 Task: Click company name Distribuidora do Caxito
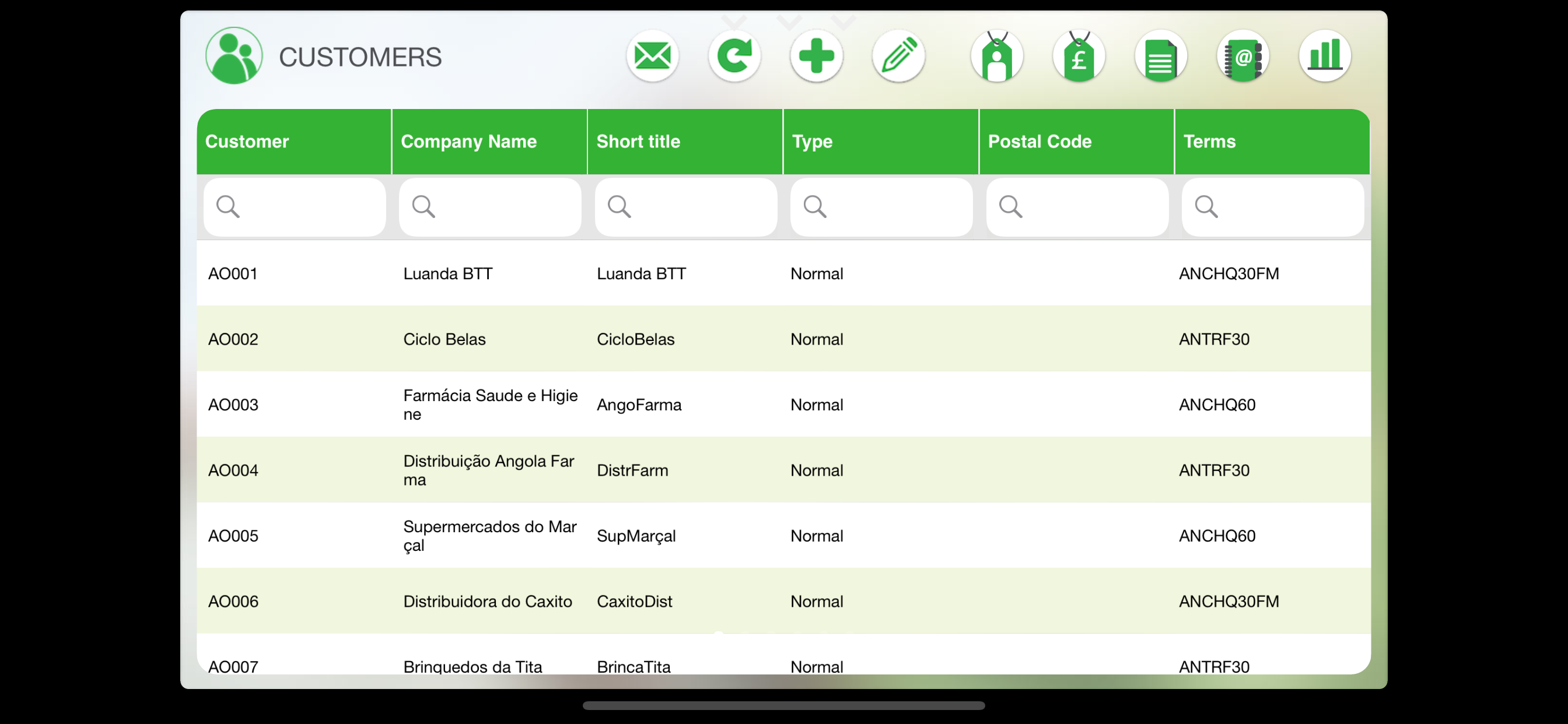click(488, 602)
